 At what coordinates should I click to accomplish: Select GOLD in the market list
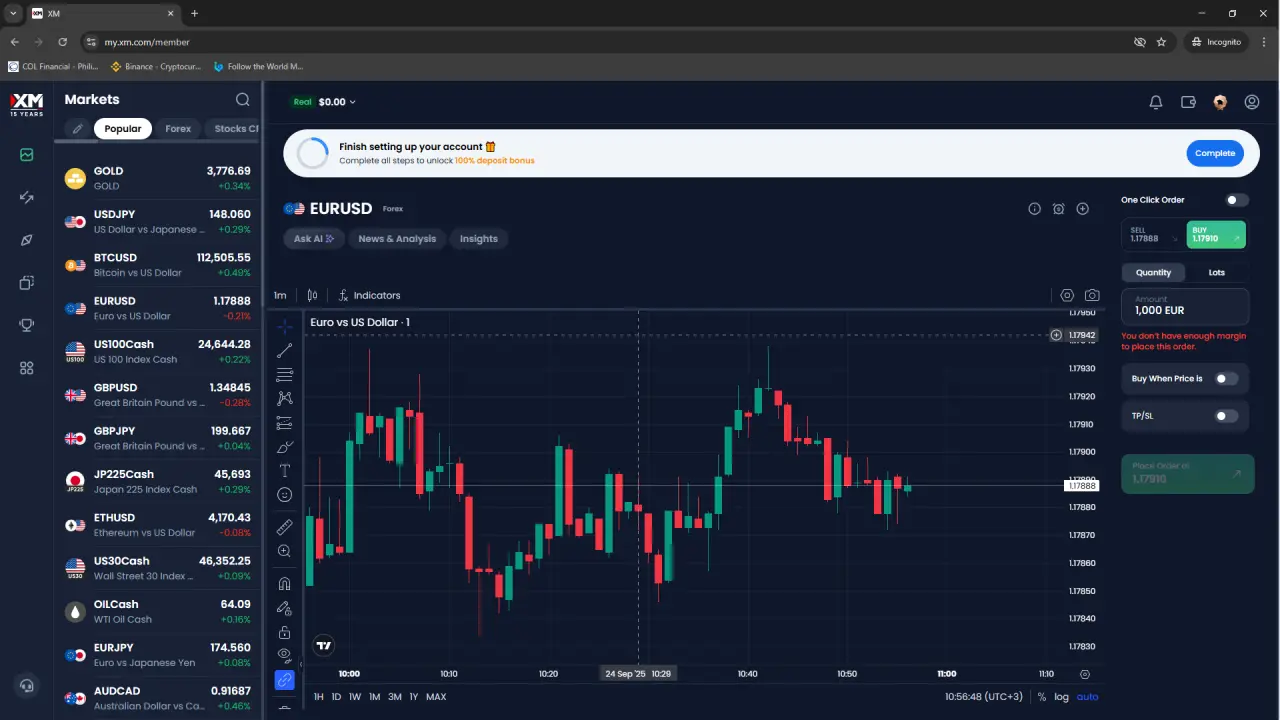click(x=158, y=178)
